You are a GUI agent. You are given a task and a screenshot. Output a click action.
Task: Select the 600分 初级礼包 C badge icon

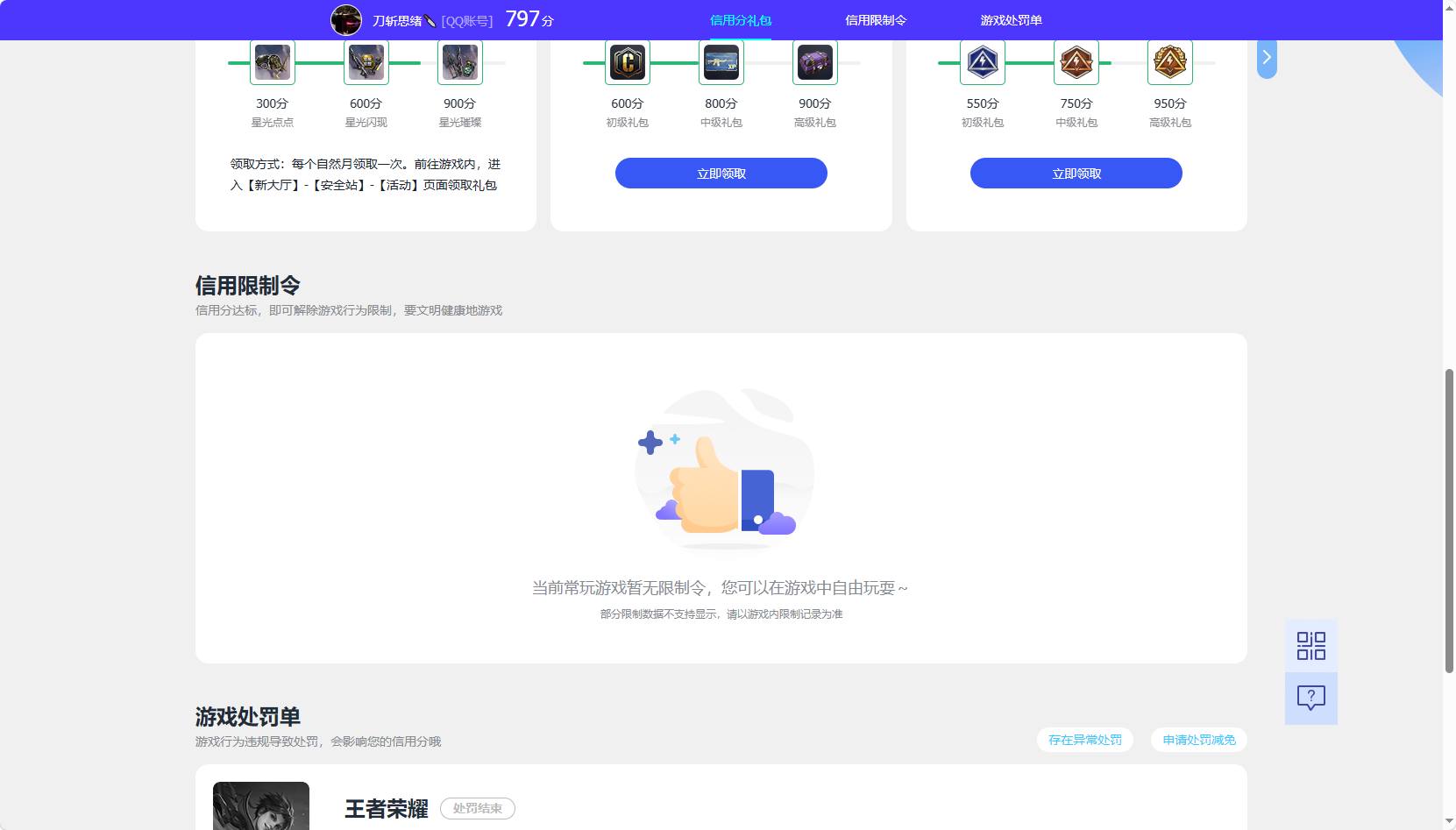pos(628,62)
